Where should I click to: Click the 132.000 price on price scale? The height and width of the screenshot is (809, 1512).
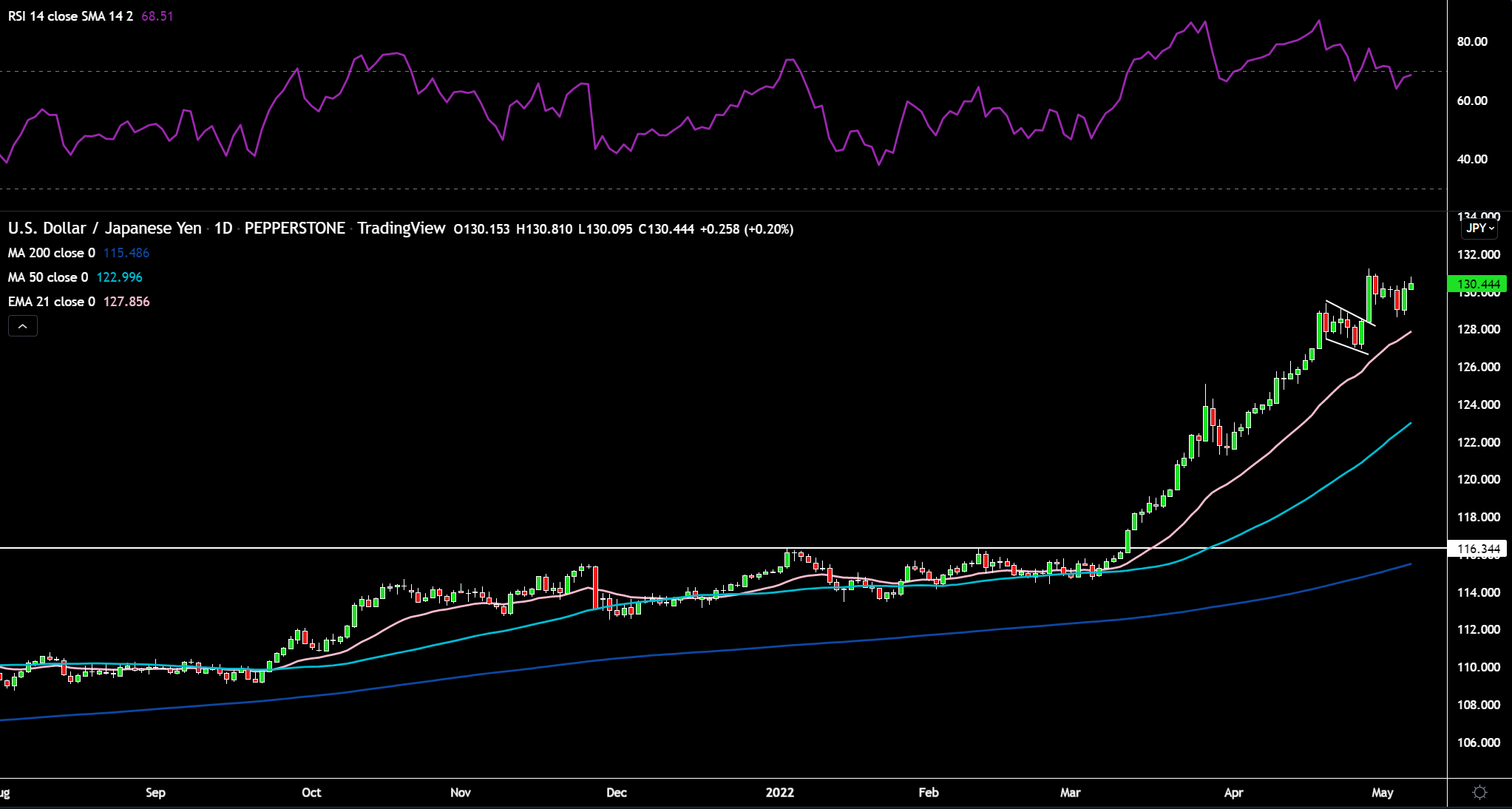1479,254
